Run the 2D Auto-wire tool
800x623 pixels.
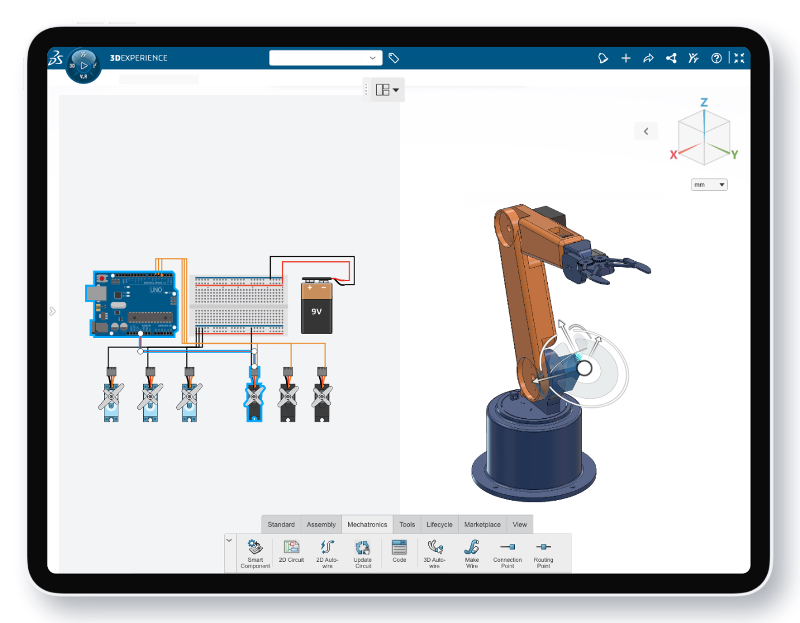pyautogui.click(x=327, y=553)
